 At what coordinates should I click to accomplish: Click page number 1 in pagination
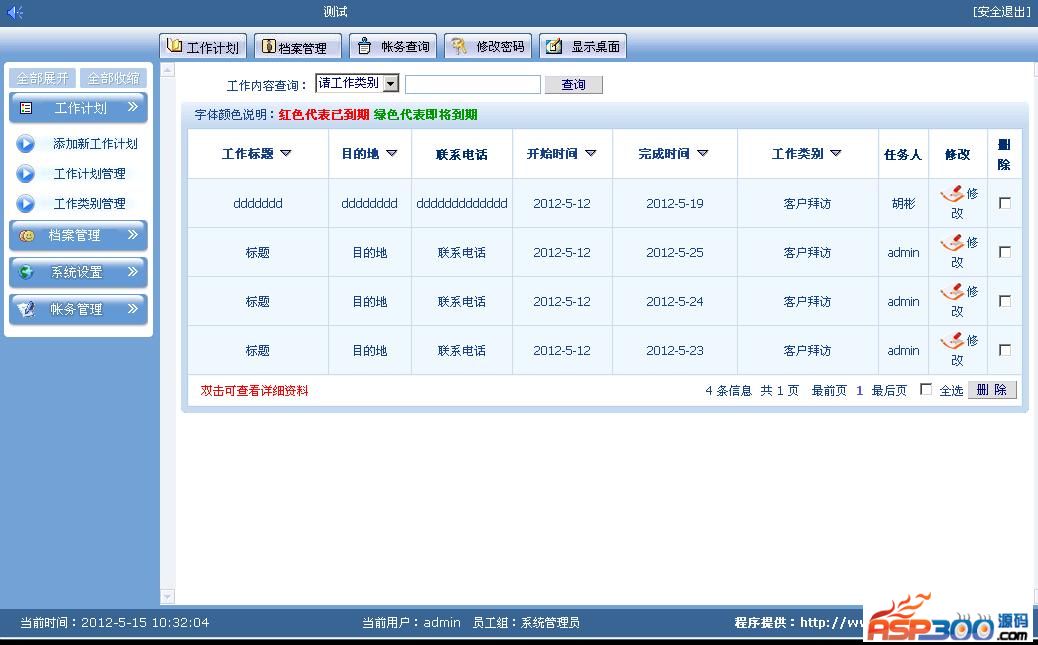pos(859,391)
